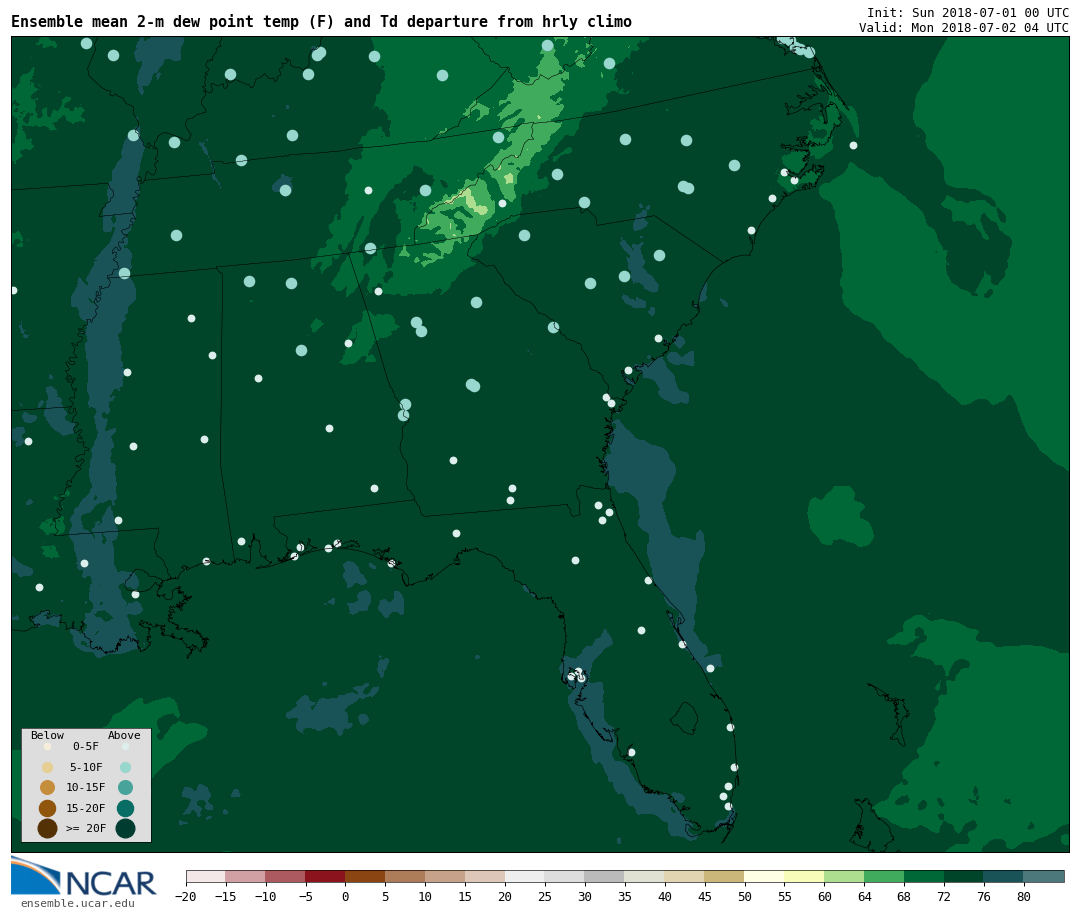
Task: Click the Init time text line
Action: [x=967, y=13]
